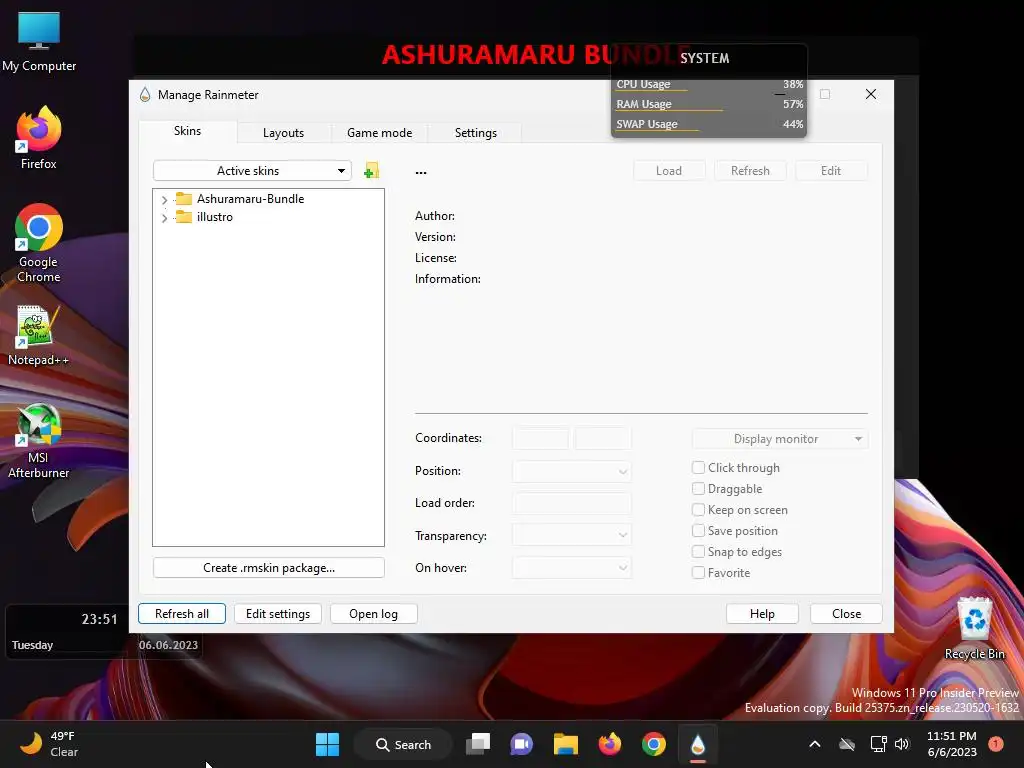Open the On hover dropdown
The width and height of the screenshot is (1024, 768).
coord(571,568)
